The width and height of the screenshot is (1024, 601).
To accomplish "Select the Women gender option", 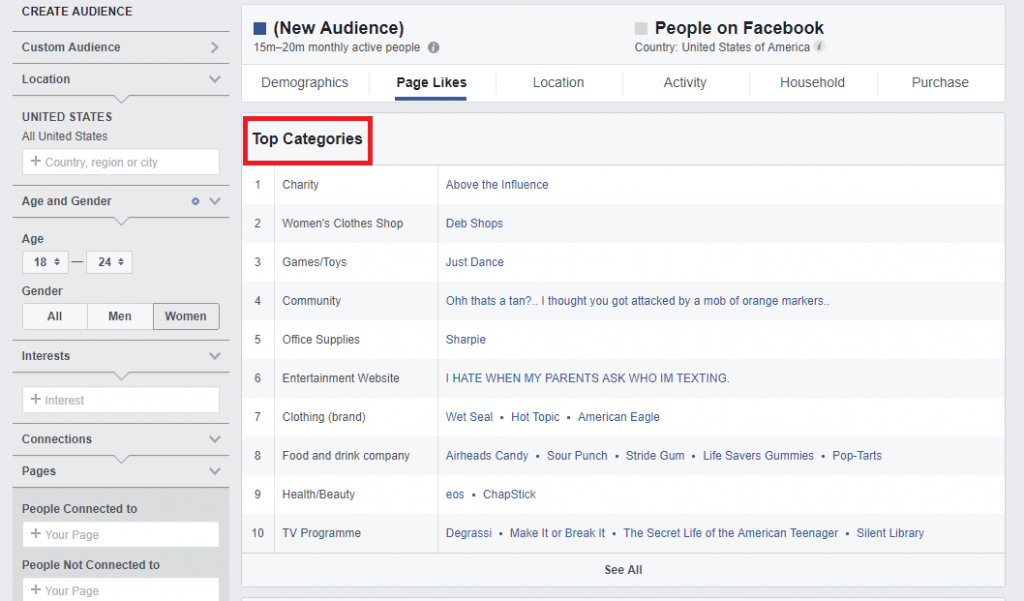I will pyautogui.click(x=186, y=316).
